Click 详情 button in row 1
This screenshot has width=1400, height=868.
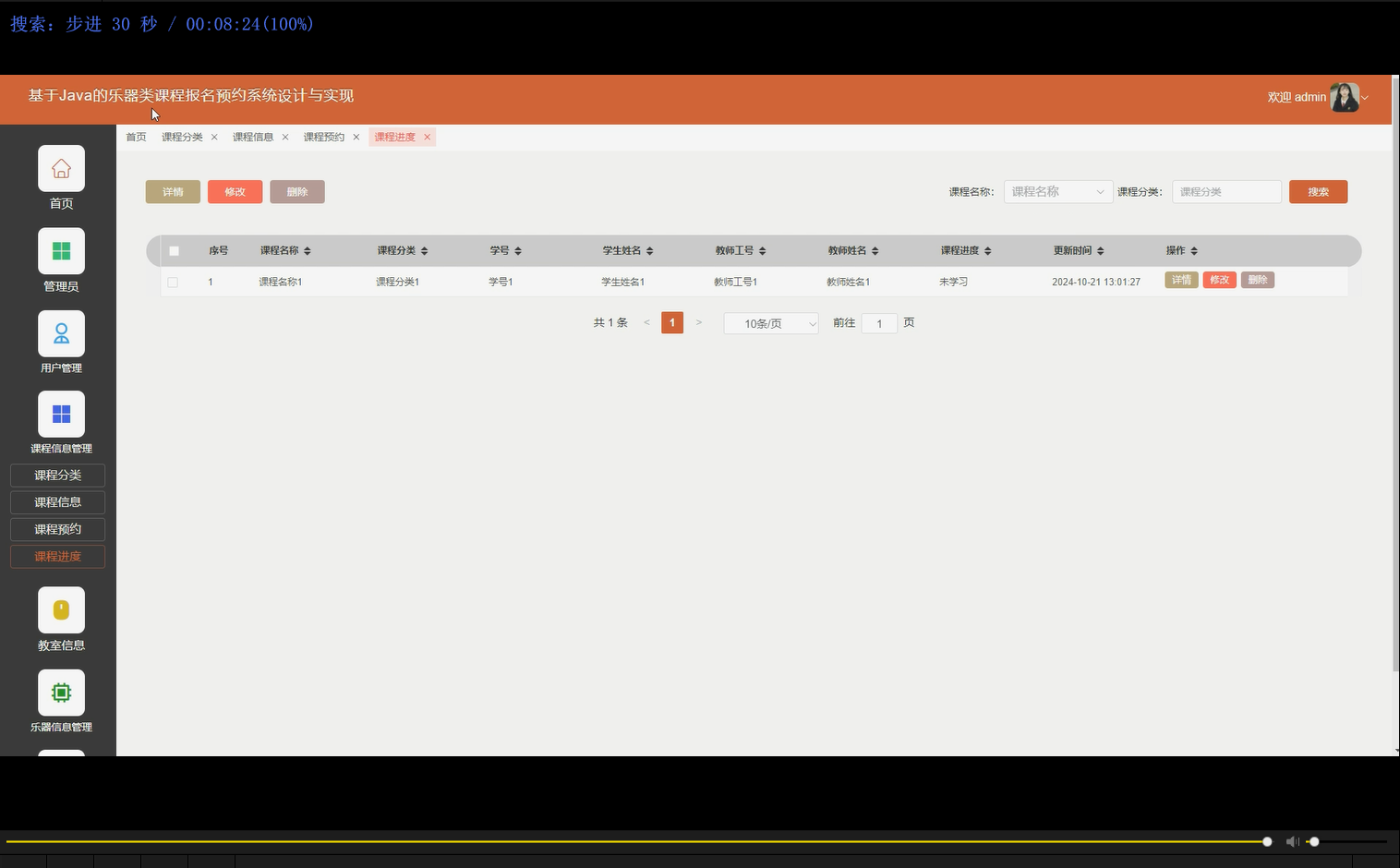1181,280
